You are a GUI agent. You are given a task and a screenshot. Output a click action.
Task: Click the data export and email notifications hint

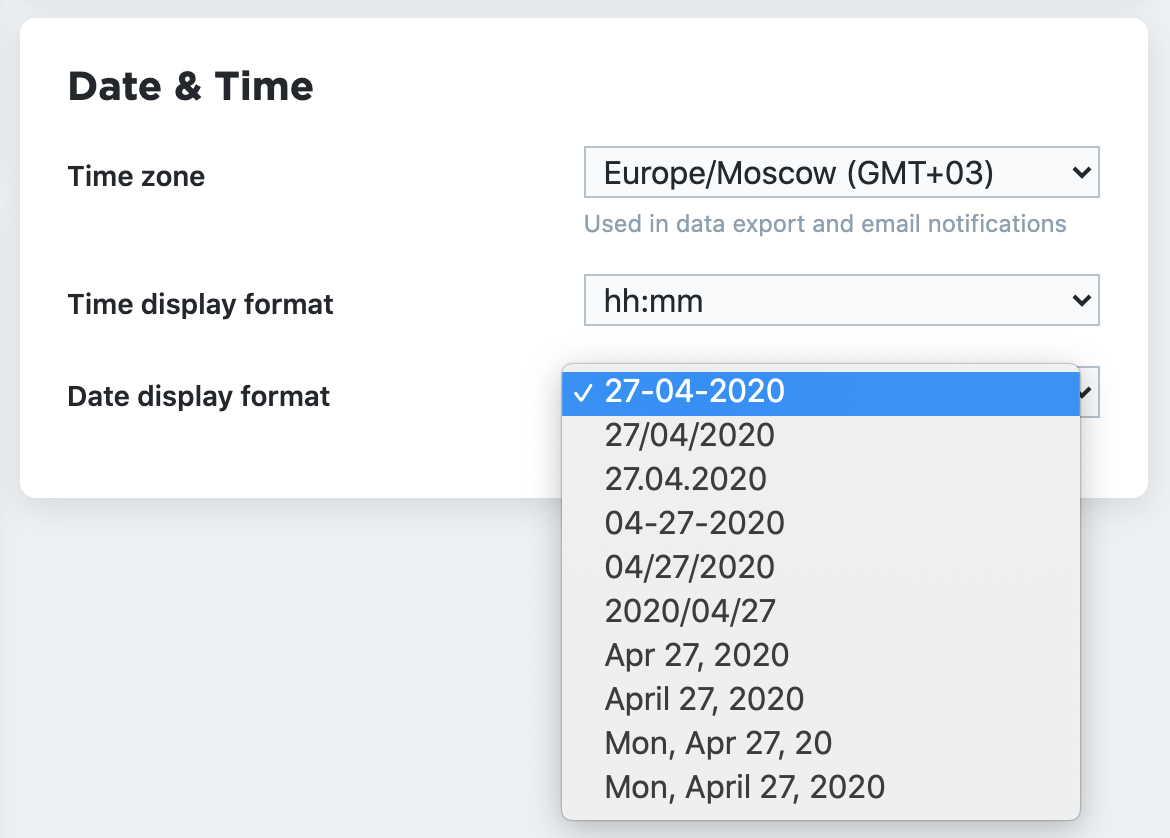pos(825,224)
